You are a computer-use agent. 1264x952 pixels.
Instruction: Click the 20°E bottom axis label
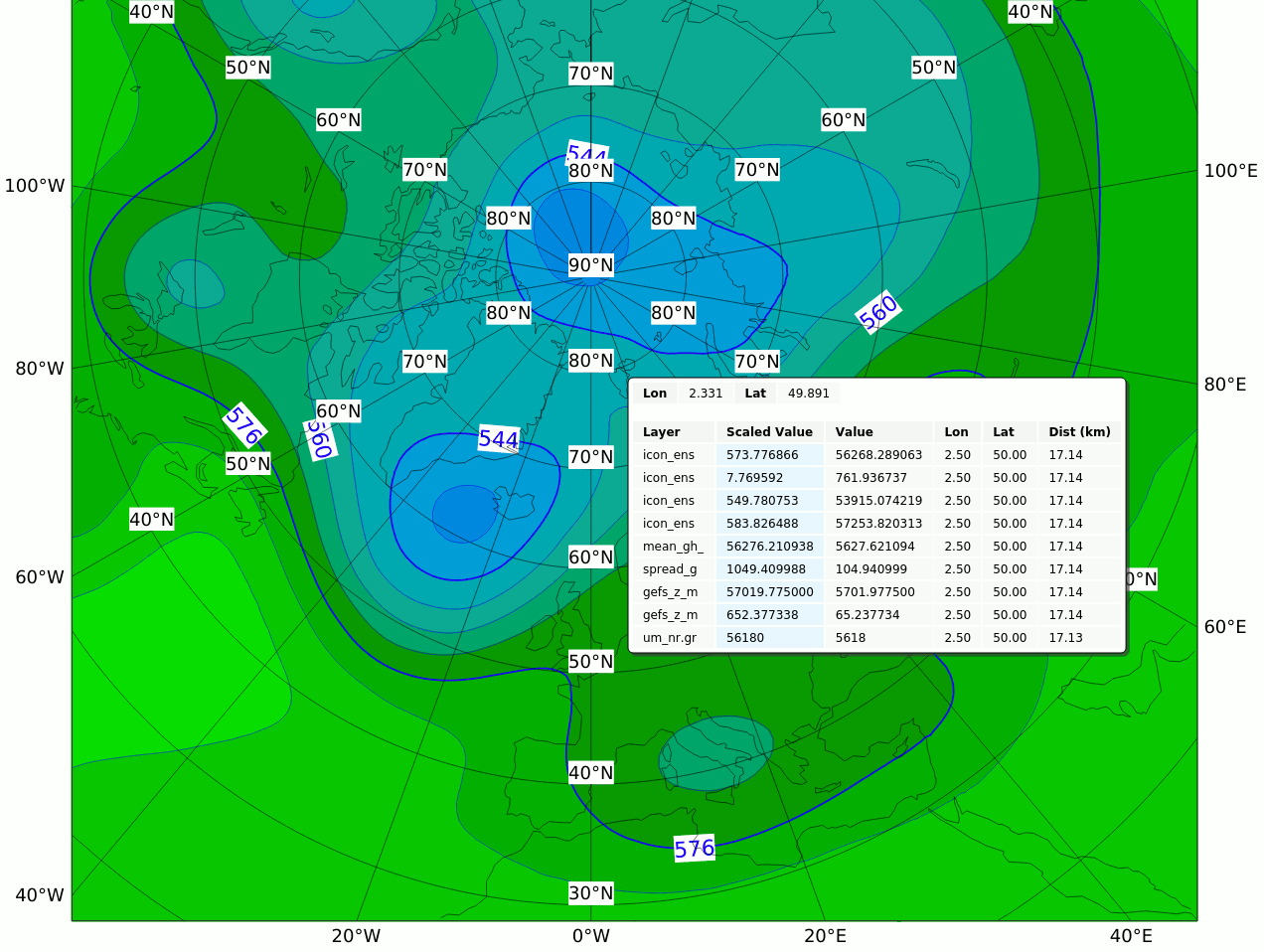click(x=826, y=936)
